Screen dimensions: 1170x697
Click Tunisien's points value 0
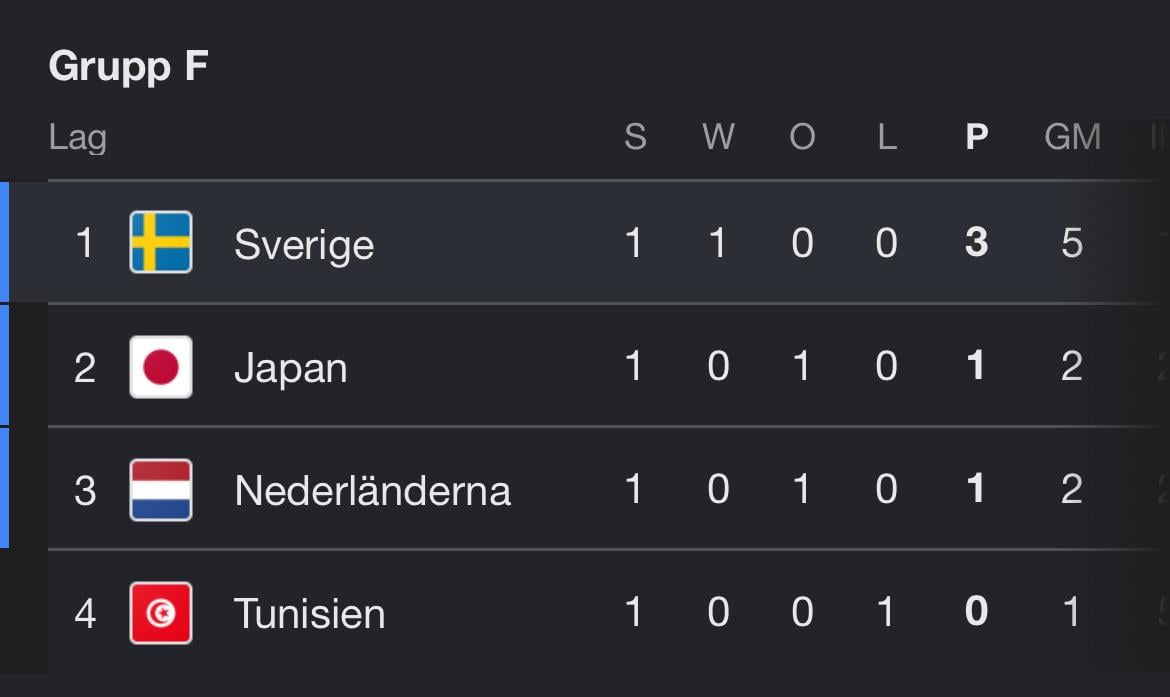976,612
